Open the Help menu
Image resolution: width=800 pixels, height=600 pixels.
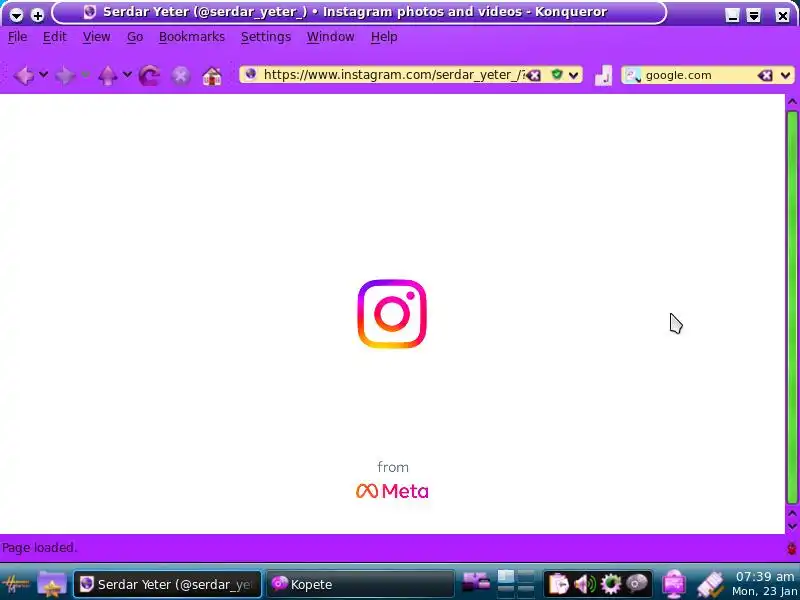[x=384, y=37]
